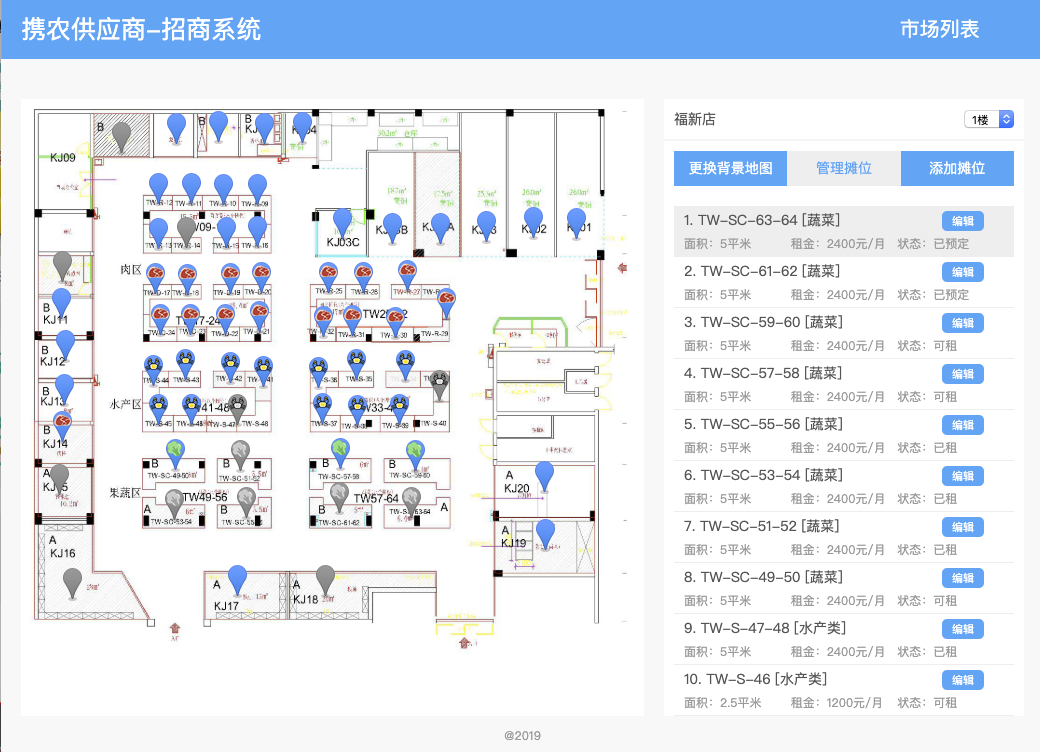
Task: Open the floor selector dropdown showing 1楼
Action: click(x=989, y=119)
